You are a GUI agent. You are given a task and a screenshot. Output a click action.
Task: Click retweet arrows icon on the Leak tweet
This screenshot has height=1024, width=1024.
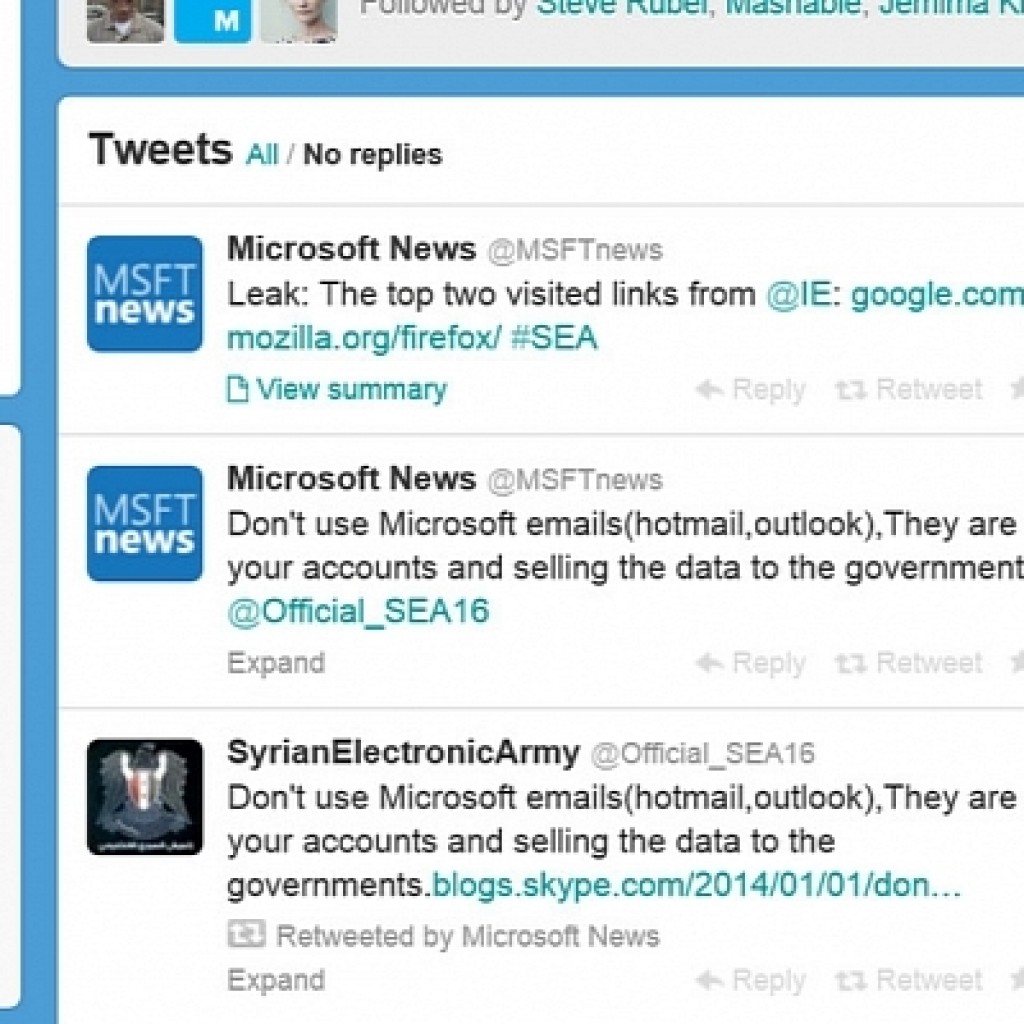851,391
